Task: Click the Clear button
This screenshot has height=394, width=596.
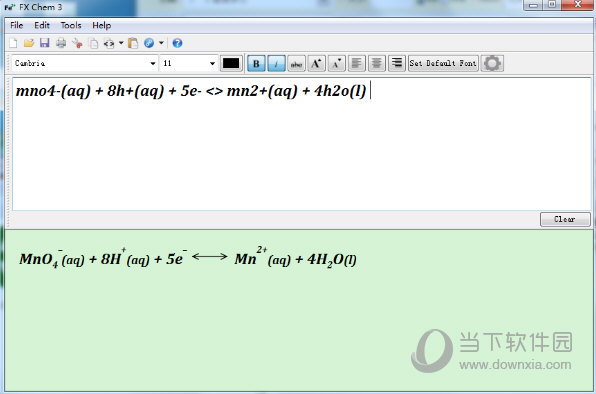Action: [565, 219]
